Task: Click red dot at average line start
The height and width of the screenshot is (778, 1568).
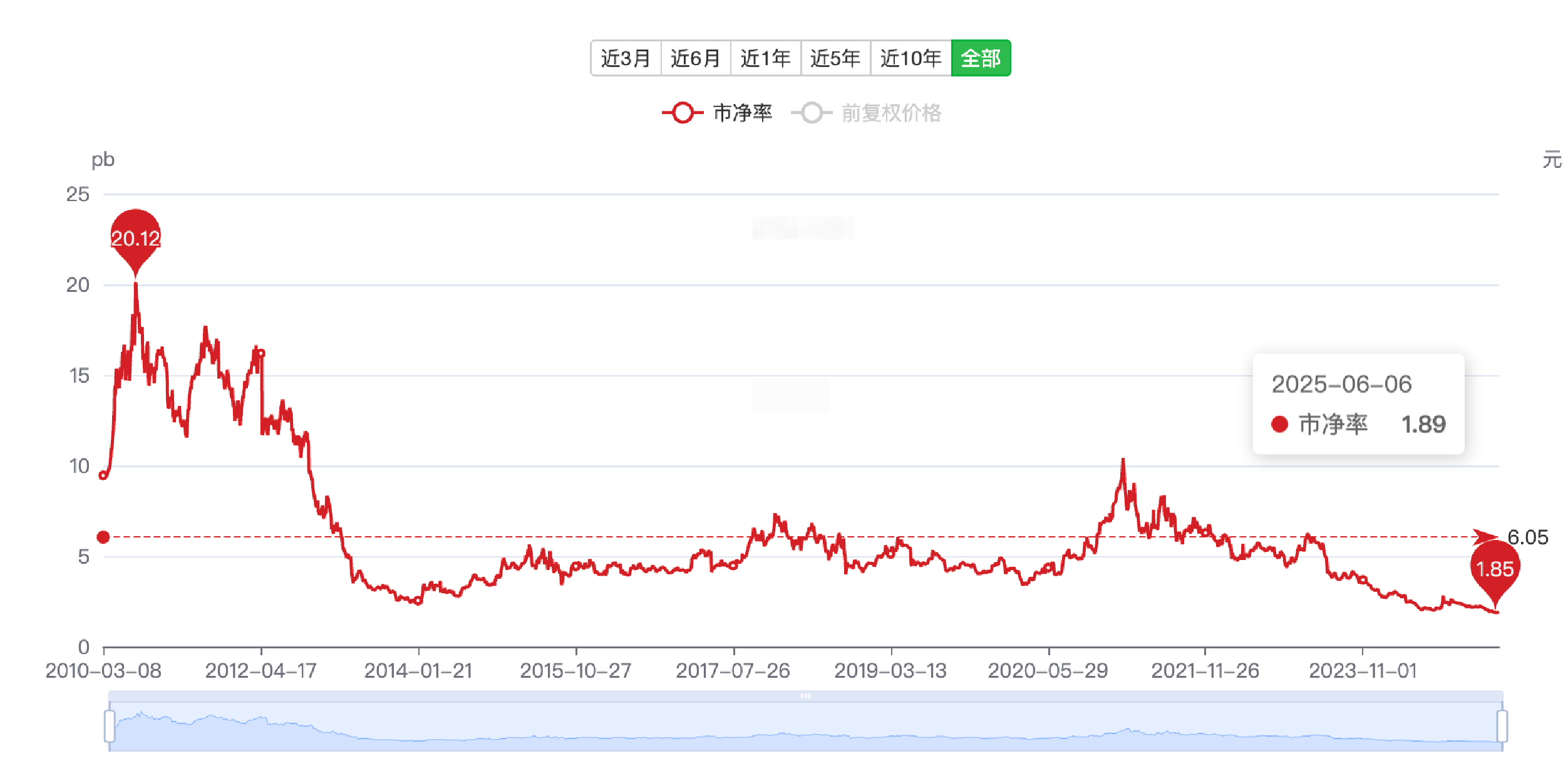Action: [x=103, y=537]
